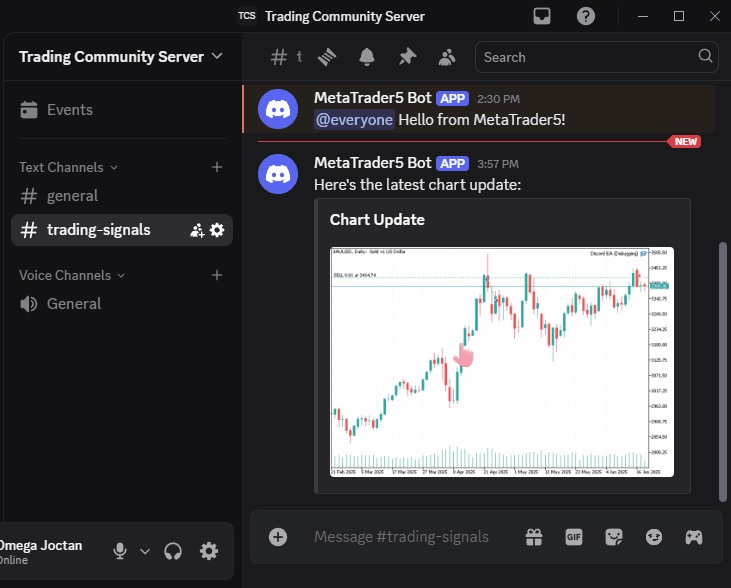The image size is (731, 588).
Task: Minimize the Discord window
Action: tap(643, 16)
